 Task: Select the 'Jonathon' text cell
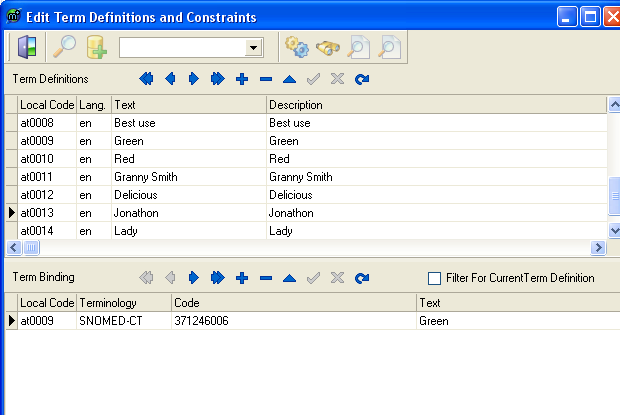coord(189,213)
